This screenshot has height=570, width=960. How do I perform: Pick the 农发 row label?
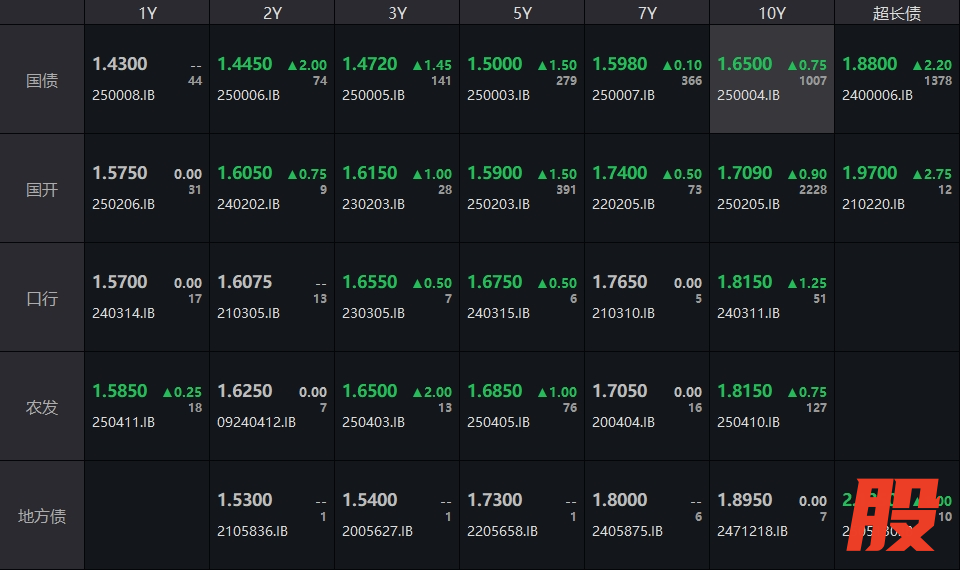point(42,407)
